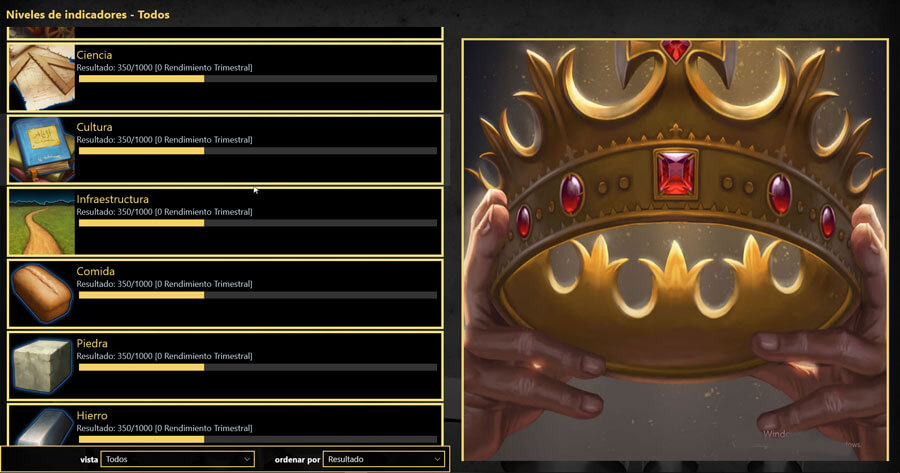Click the Infraestructura progress bar
Viewport: 900px width, 473px height.
coord(258,223)
